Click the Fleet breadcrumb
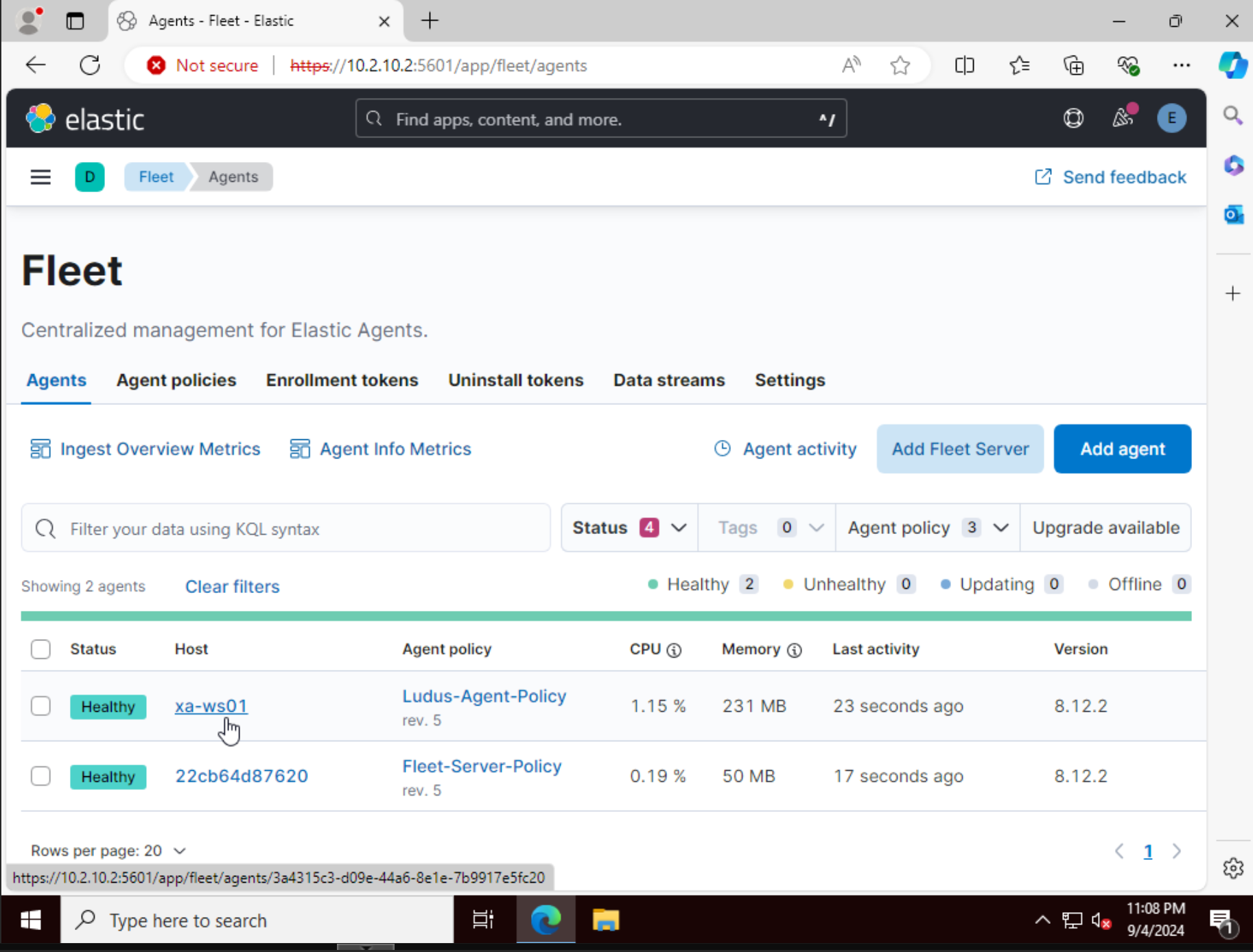Viewport: 1253px width, 952px height. click(156, 177)
